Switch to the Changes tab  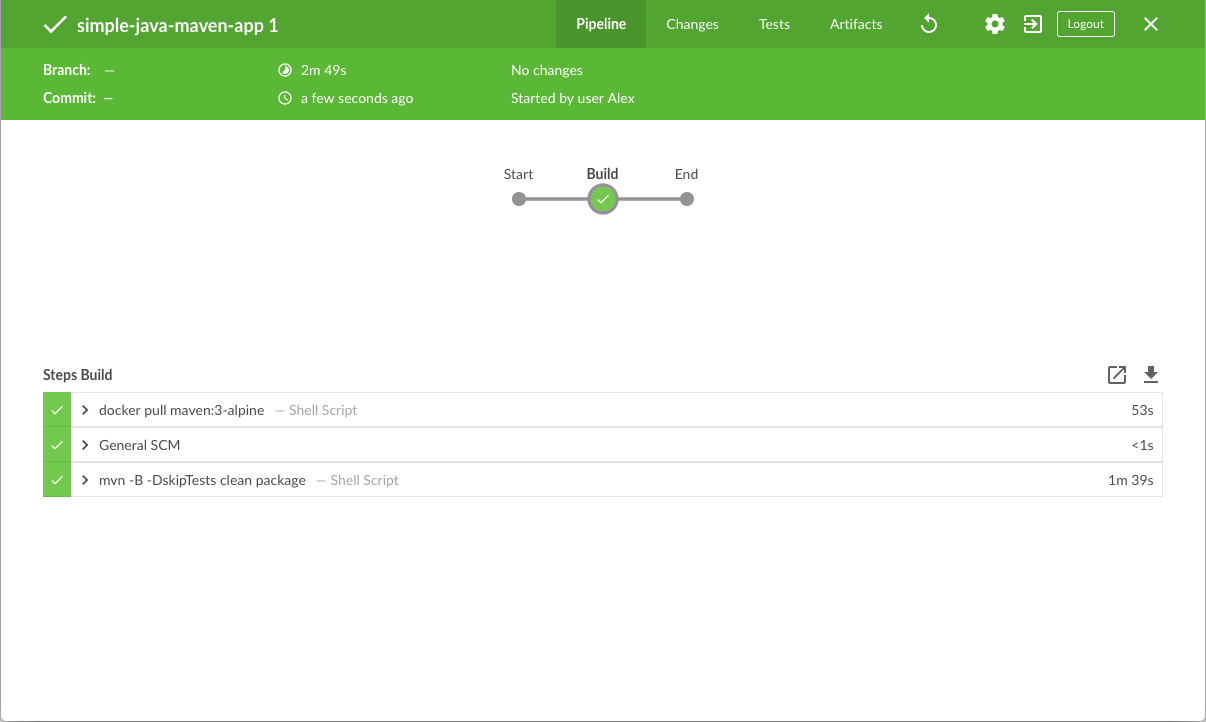coord(692,24)
